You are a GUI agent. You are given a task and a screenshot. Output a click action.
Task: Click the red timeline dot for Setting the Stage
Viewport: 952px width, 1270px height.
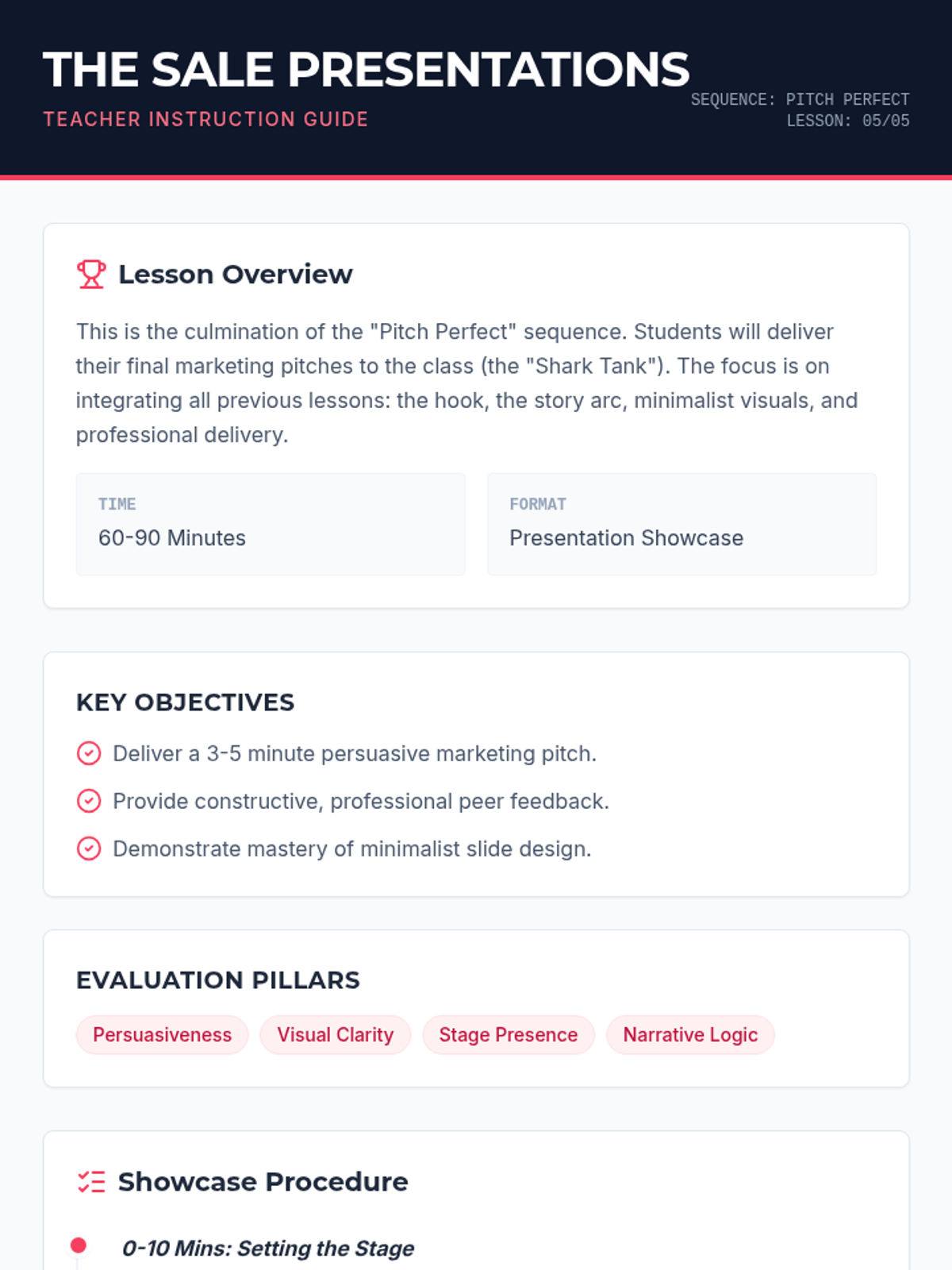coord(78,1245)
